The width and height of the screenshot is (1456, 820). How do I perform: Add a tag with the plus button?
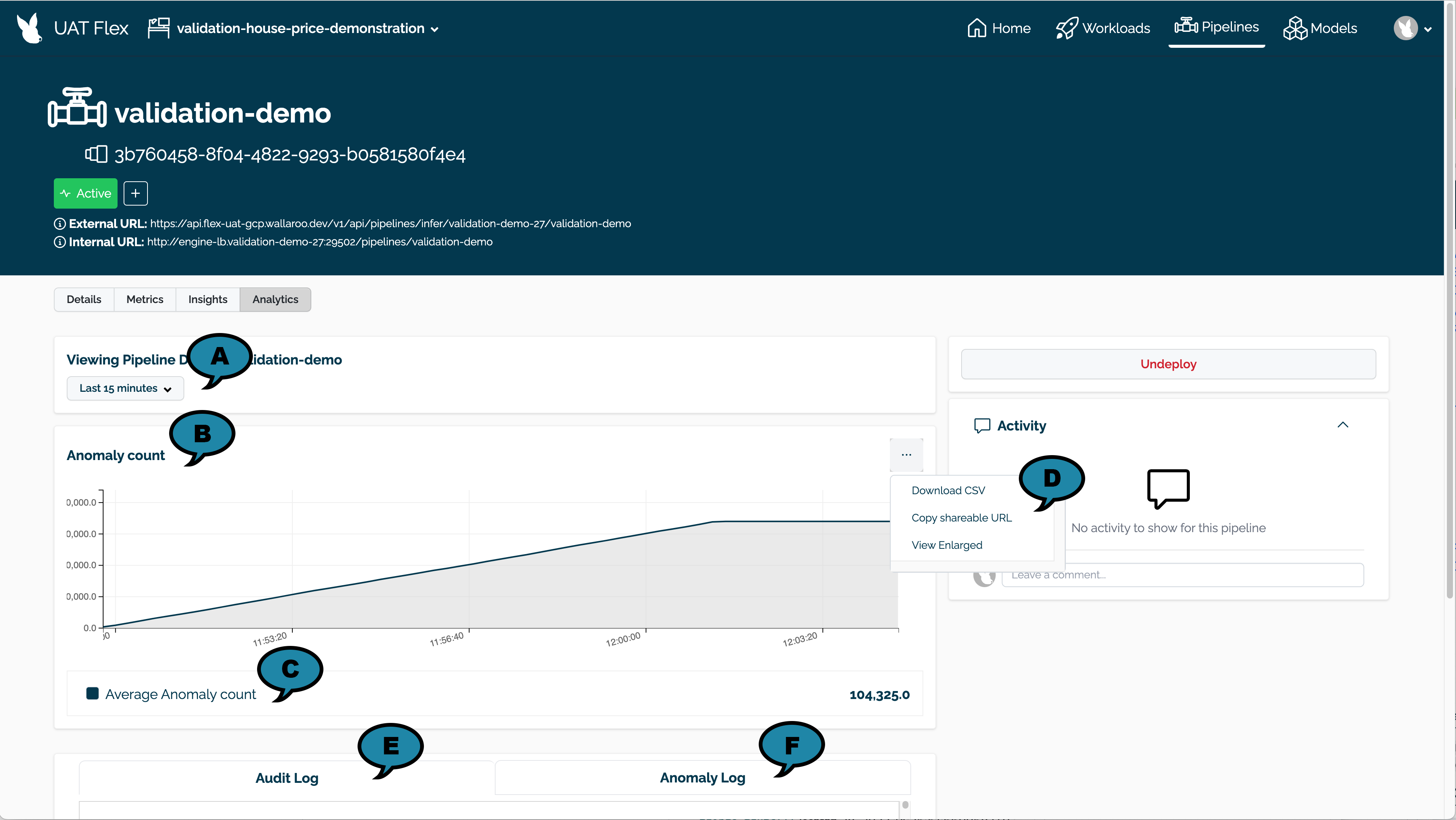click(x=135, y=193)
